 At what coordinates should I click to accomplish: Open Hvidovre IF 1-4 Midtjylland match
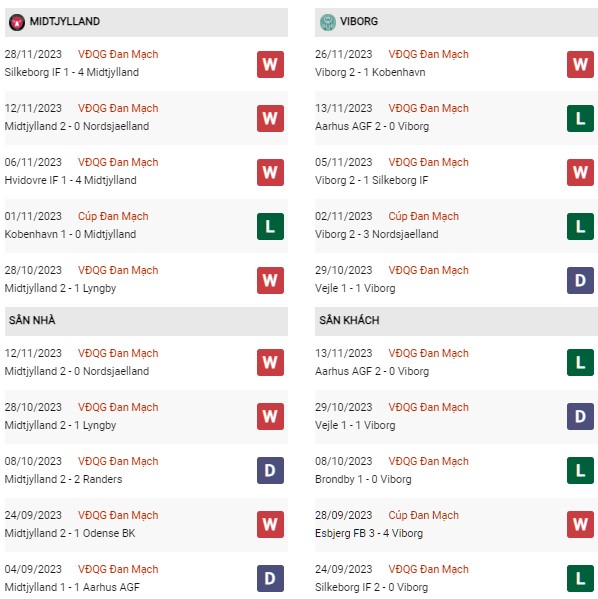(71, 180)
